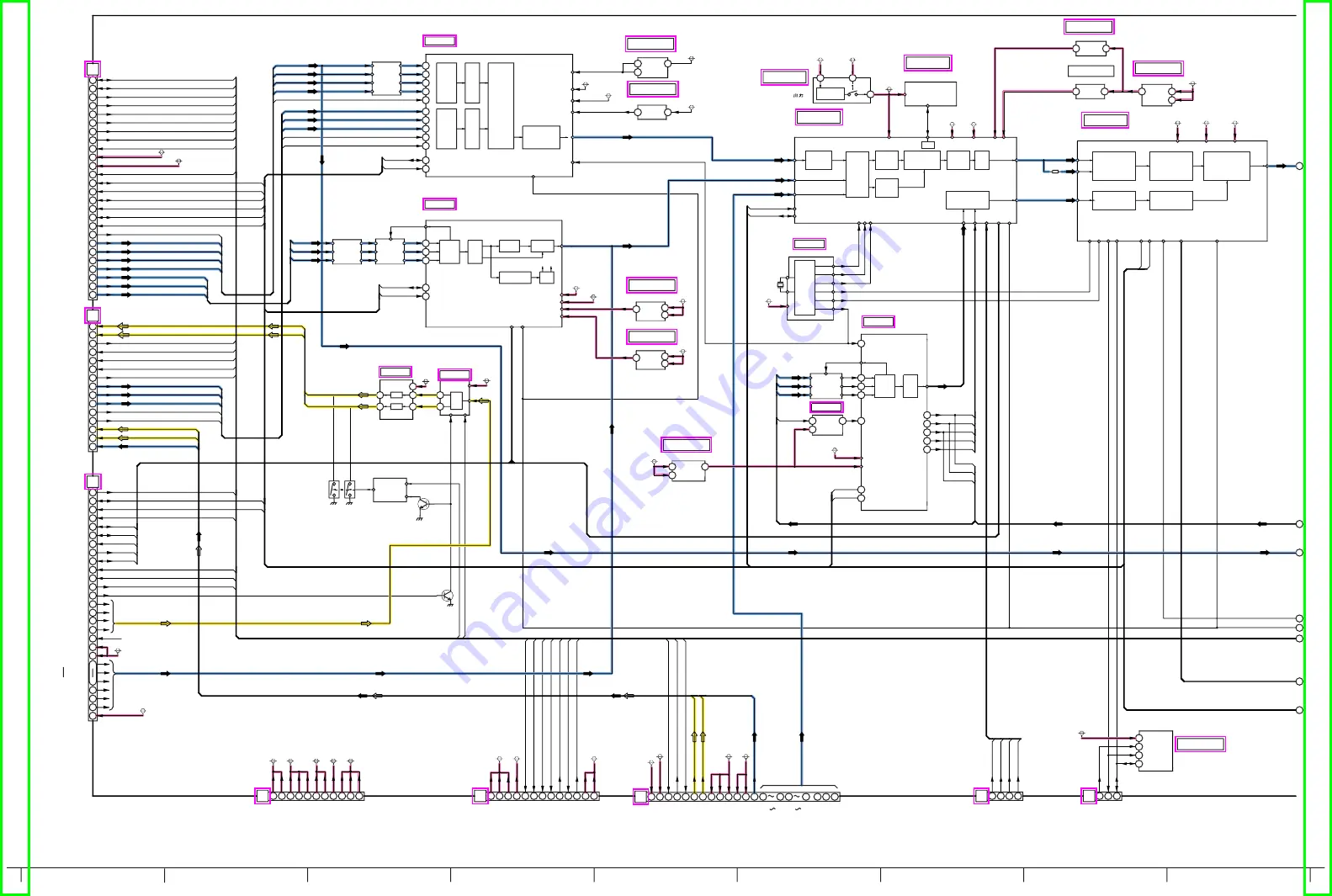1332x896 pixels.
Task: Click the square link box heading the lowest left connector strip
Action: coord(93,481)
